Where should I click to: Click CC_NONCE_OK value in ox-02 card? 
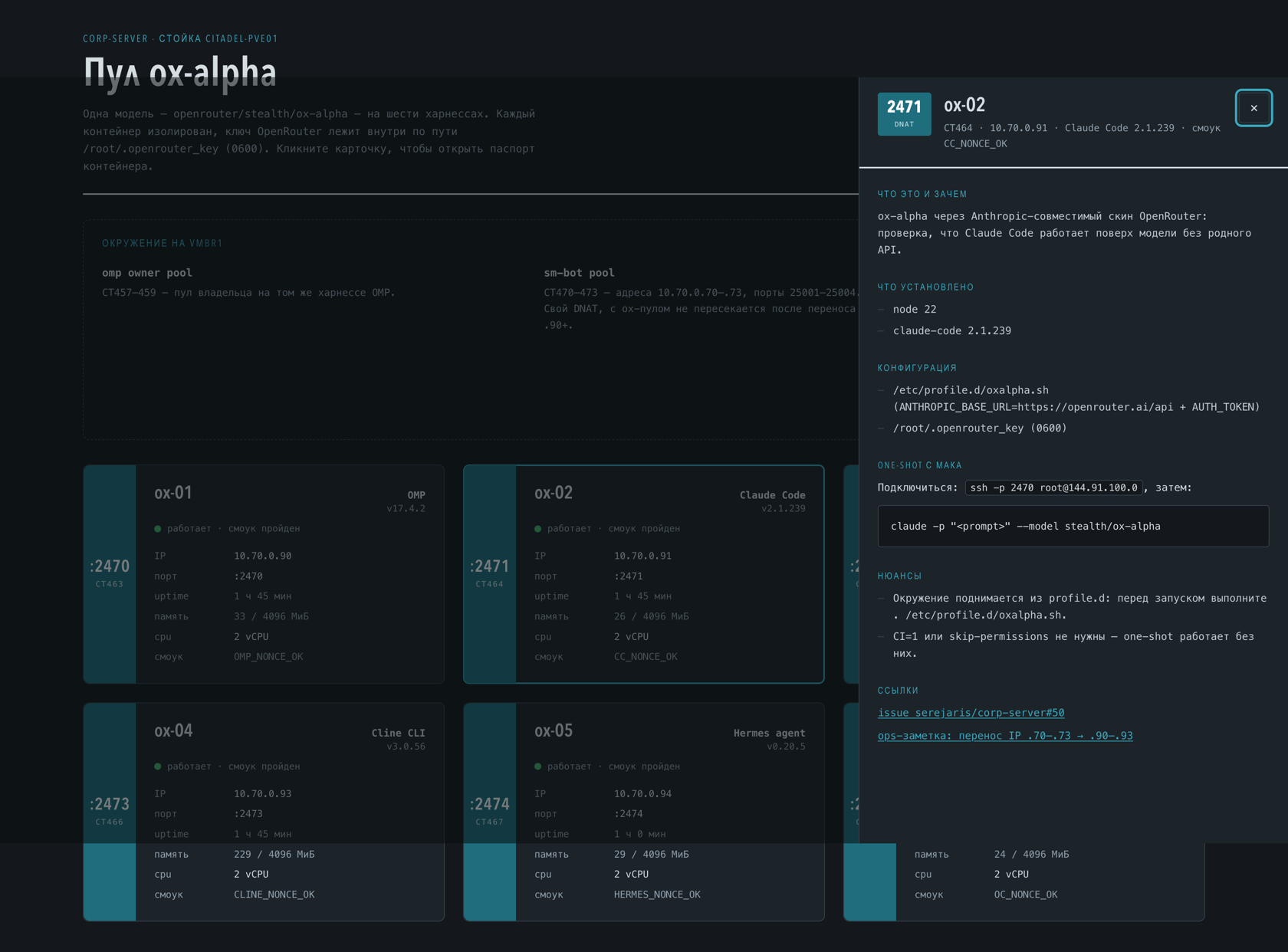tap(646, 657)
